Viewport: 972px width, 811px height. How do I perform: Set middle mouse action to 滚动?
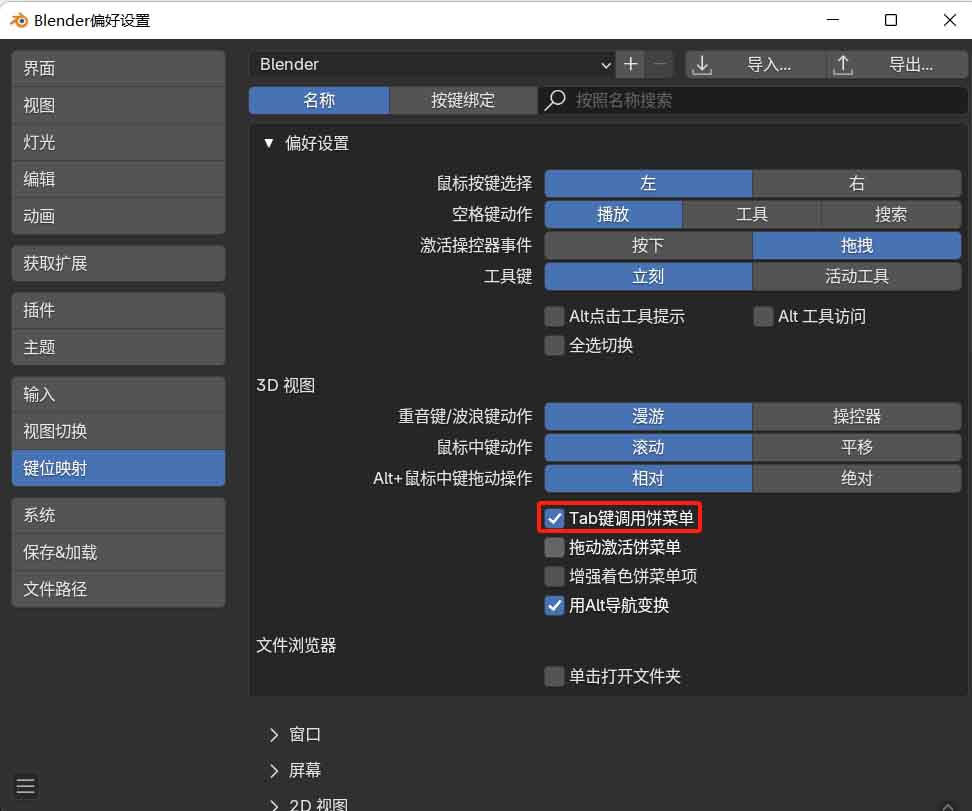pos(648,448)
